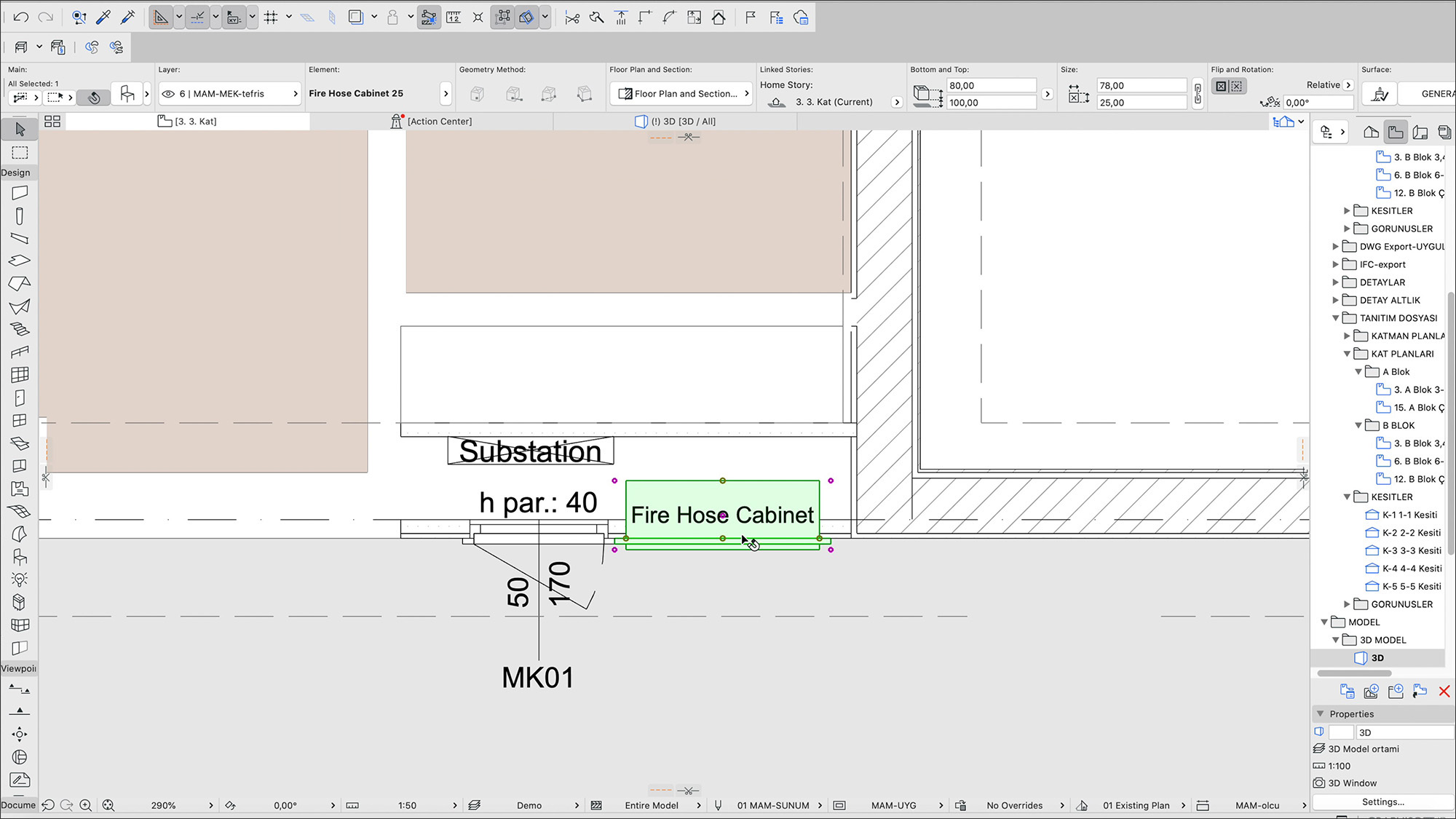Toggle the size chain link lock
This screenshot has height=819, width=1456.
(x=1198, y=94)
